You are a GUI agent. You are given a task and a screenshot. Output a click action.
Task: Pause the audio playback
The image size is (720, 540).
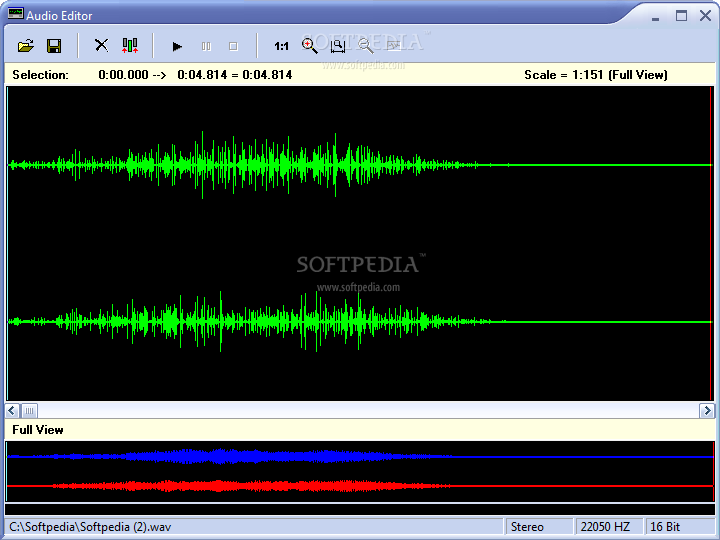206,46
